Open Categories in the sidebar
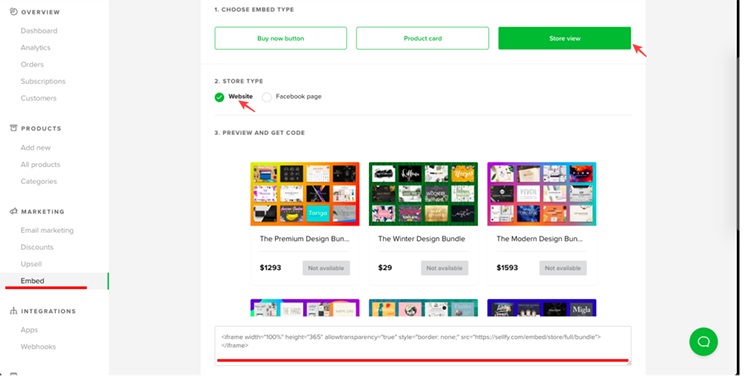Screen dimensions: 750x377 pos(39,181)
